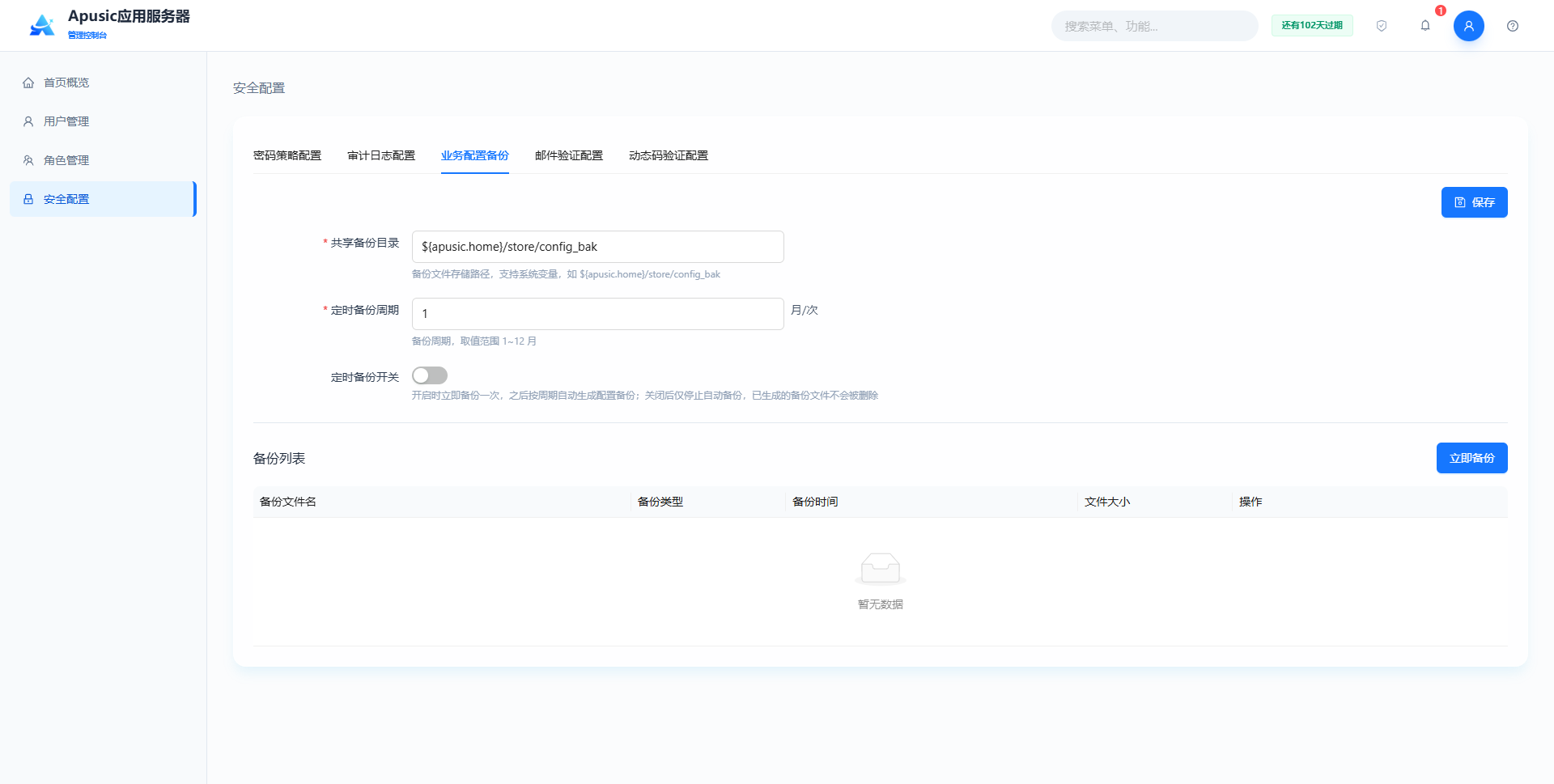Click the help question mark icon
The width and height of the screenshot is (1554, 784).
(1513, 26)
